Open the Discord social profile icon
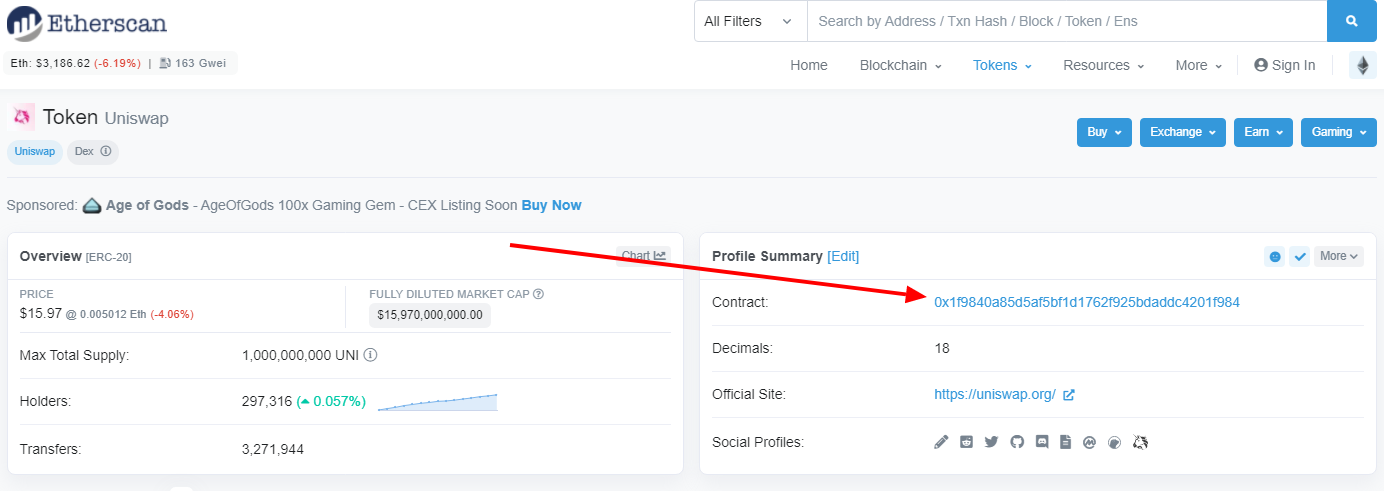This screenshot has width=1384, height=491. pos(1042,442)
